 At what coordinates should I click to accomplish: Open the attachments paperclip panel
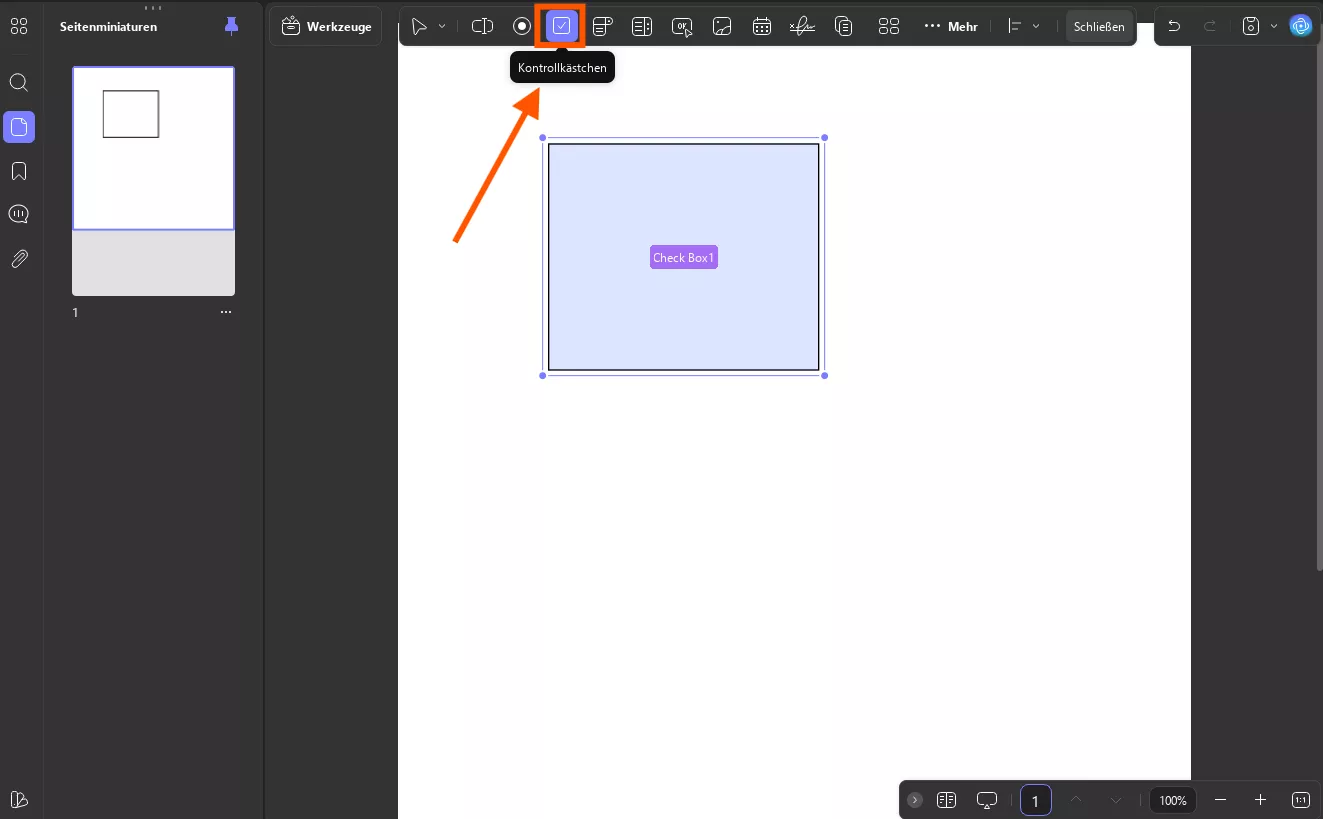coord(19,259)
